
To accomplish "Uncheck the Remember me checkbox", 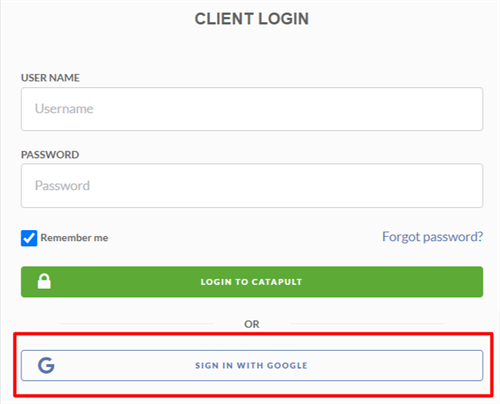I will coord(29,238).
